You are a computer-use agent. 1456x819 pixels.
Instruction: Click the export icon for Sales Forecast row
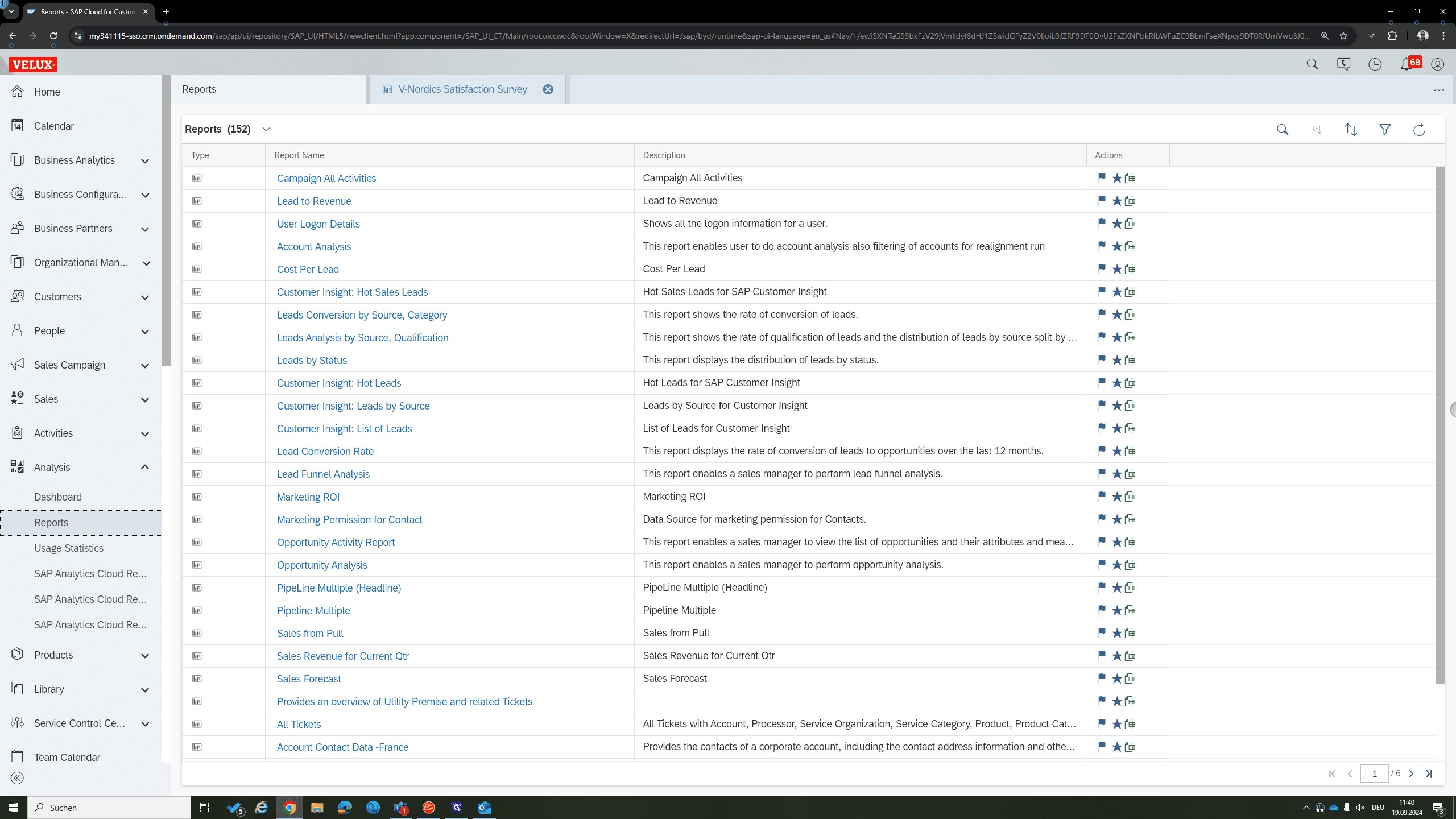click(x=1130, y=679)
